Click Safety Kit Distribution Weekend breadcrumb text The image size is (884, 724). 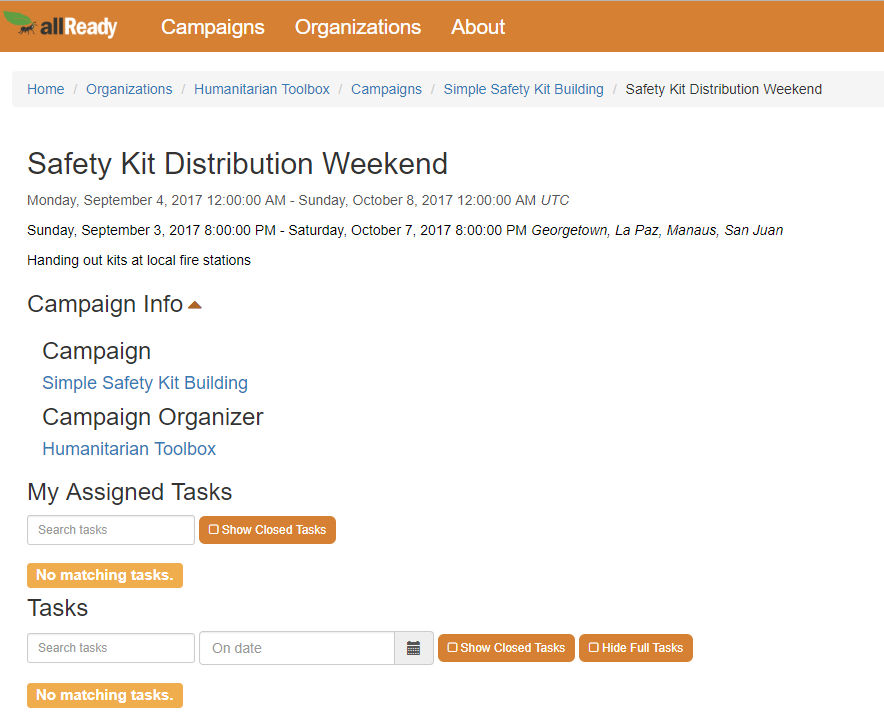723,89
